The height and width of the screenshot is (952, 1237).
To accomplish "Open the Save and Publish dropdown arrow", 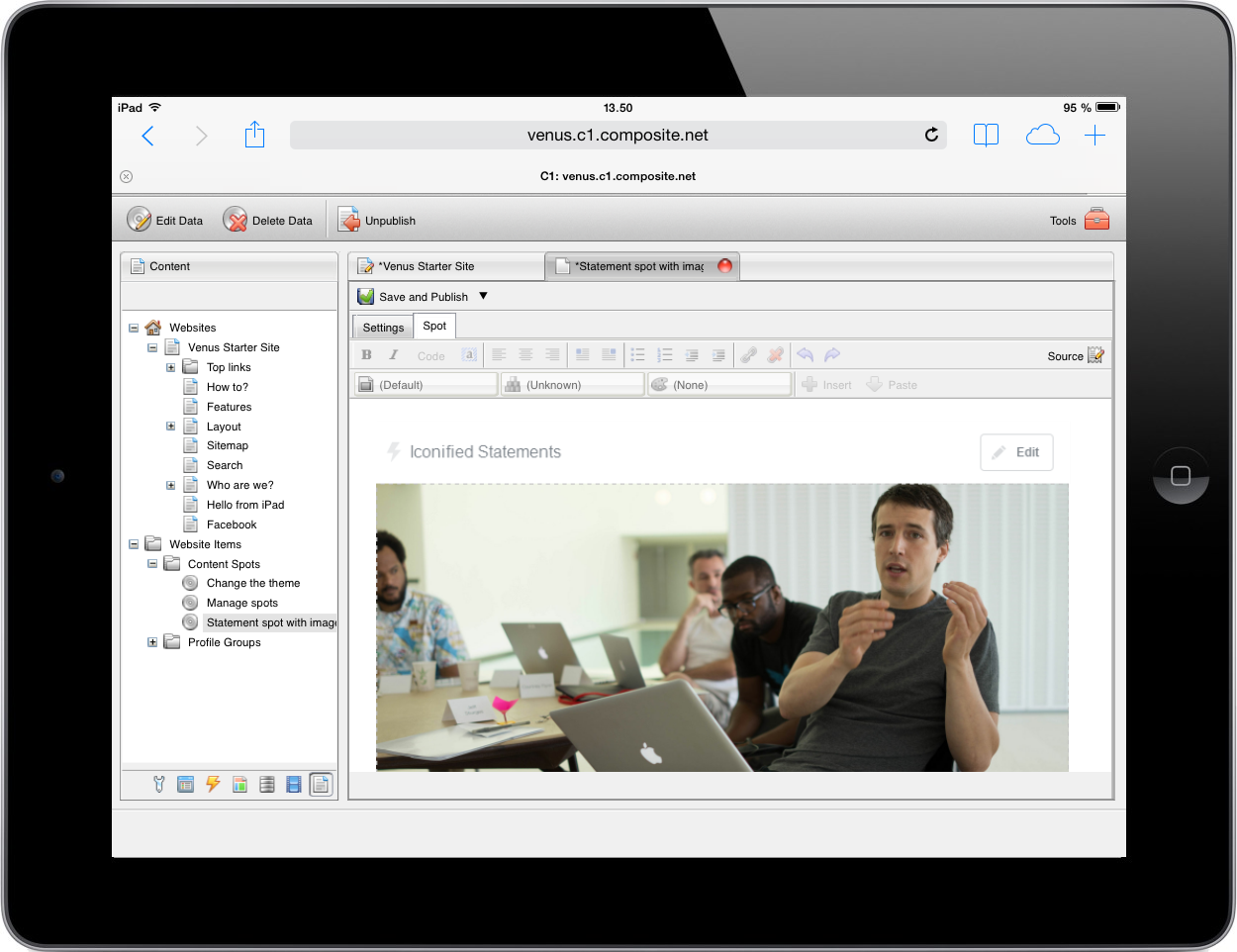I will [483, 295].
